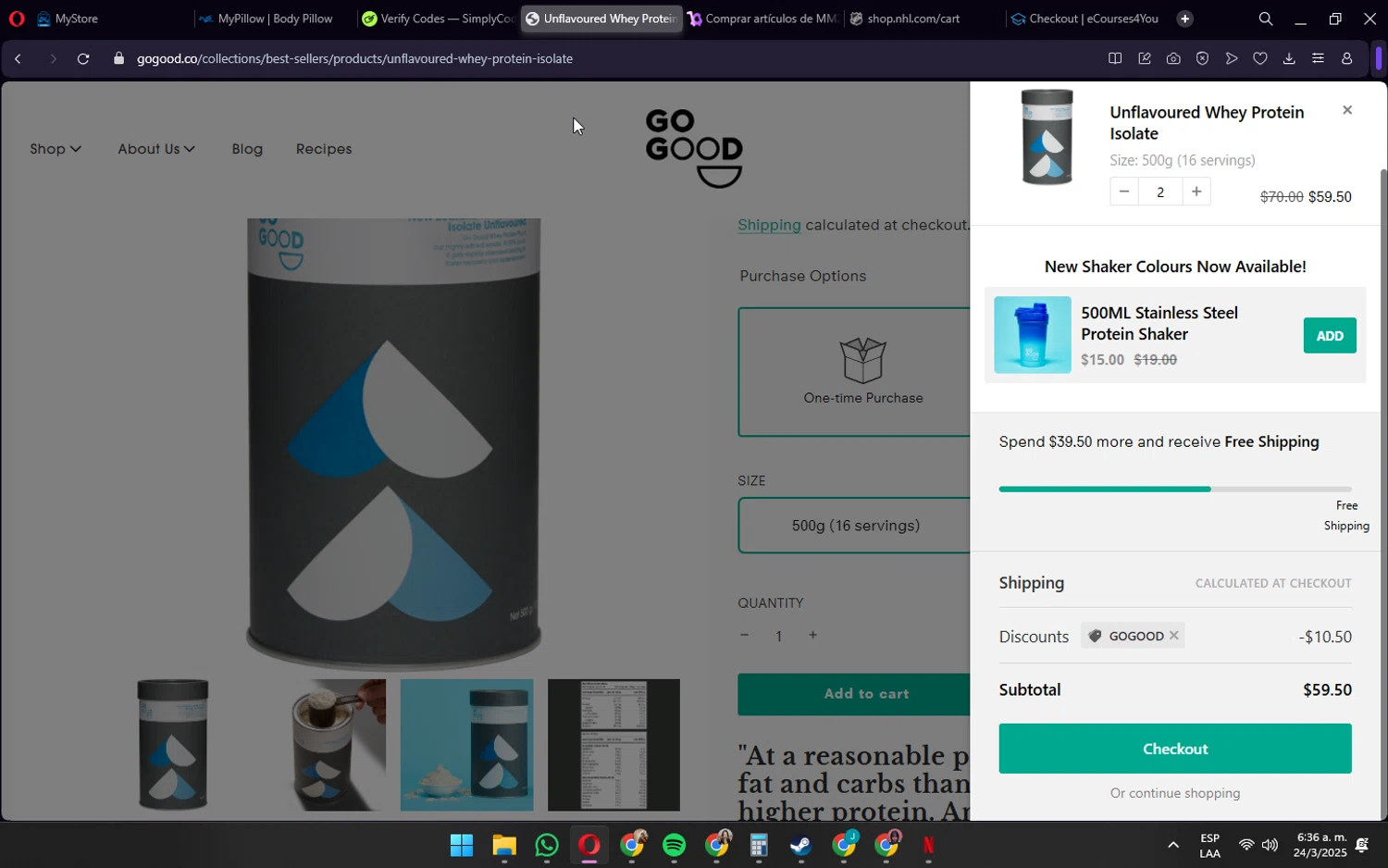This screenshot has height=868, width=1388.
Task: Follow the Shipping link near checkout note
Action: point(769,225)
